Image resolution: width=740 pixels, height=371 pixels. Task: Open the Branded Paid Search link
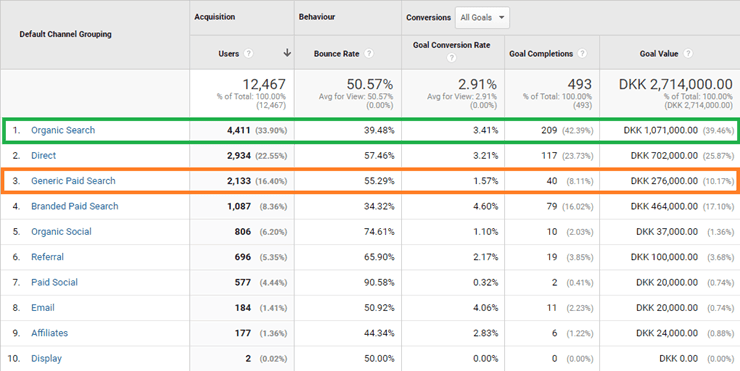(x=75, y=206)
